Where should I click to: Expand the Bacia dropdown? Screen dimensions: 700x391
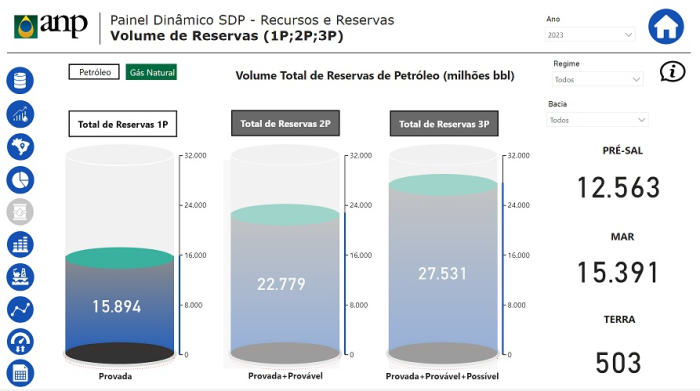[x=597, y=120]
